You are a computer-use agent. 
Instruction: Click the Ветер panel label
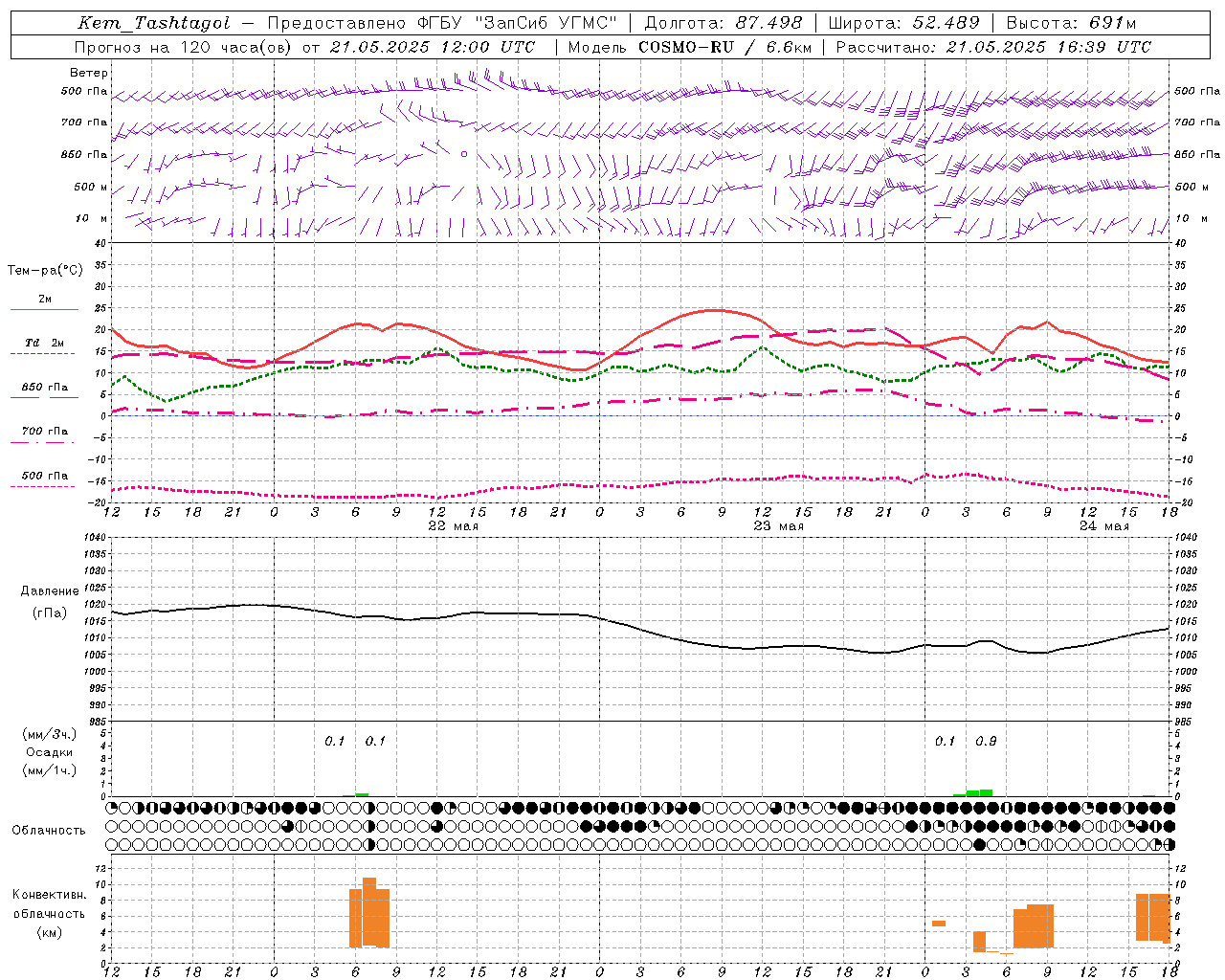89,73
